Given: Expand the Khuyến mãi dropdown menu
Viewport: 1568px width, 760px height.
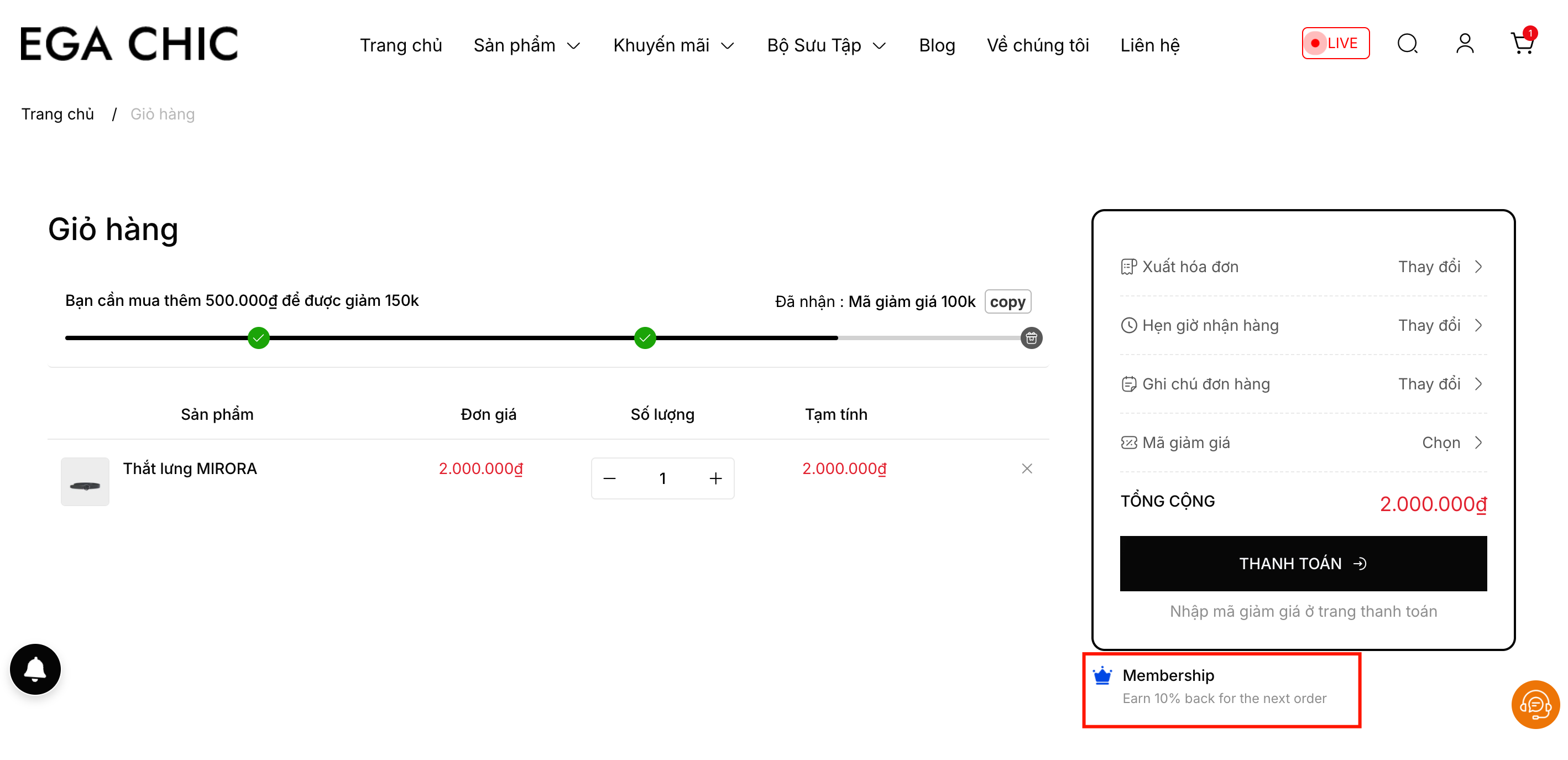Looking at the screenshot, I should tap(673, 46).
